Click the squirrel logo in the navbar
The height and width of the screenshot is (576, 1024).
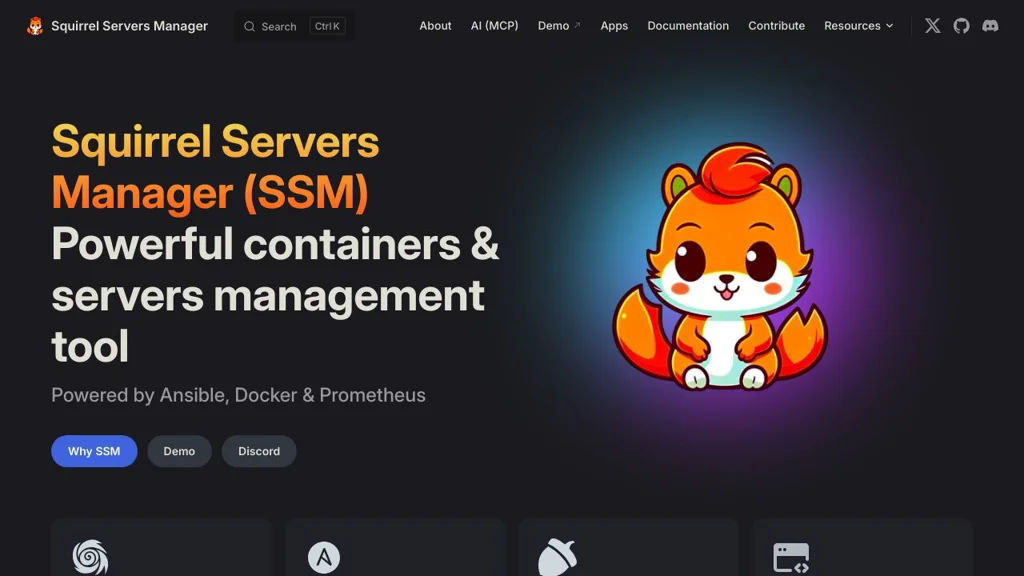pyautogui.click(x=35, y=26)
